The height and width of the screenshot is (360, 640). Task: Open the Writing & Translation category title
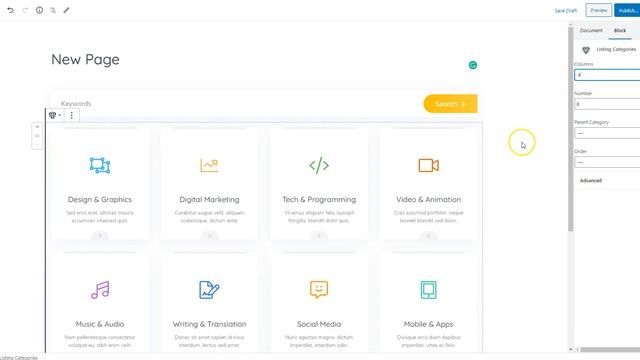point(209,324)
